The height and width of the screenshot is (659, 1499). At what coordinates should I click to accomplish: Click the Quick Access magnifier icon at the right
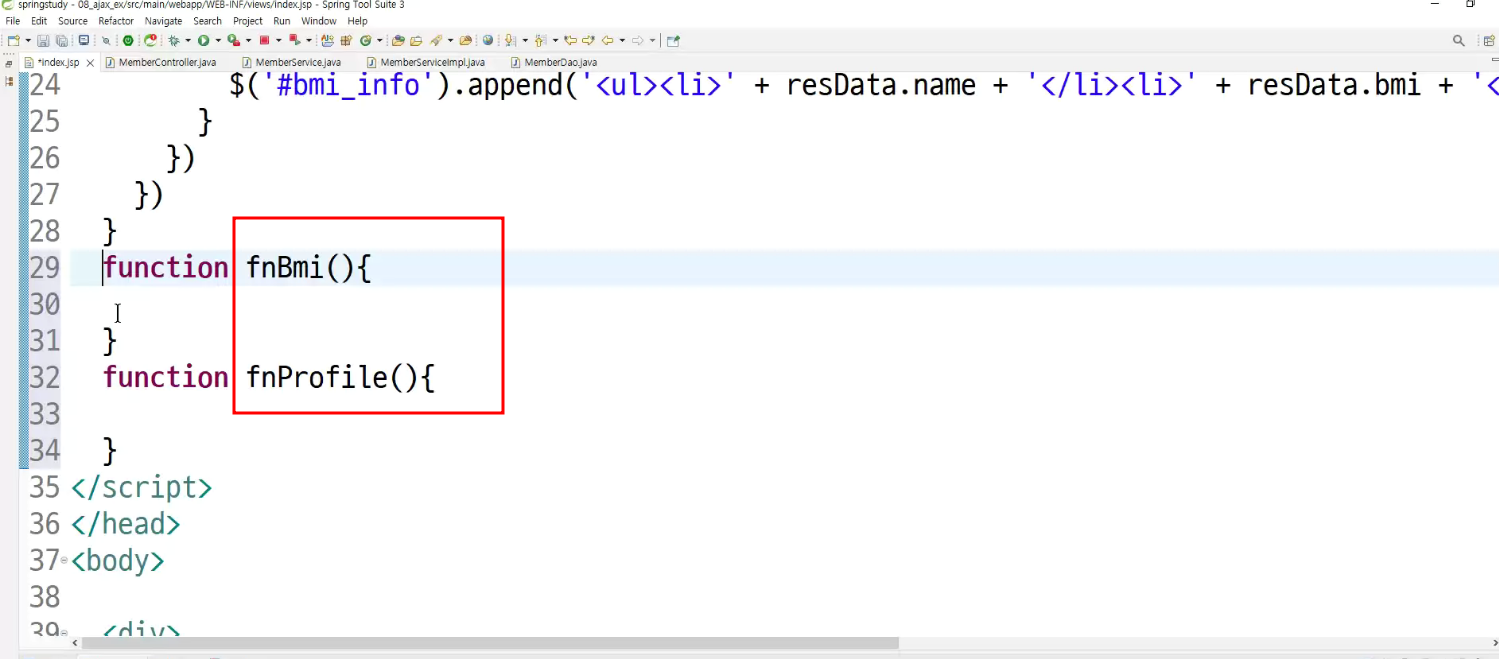1459,41
